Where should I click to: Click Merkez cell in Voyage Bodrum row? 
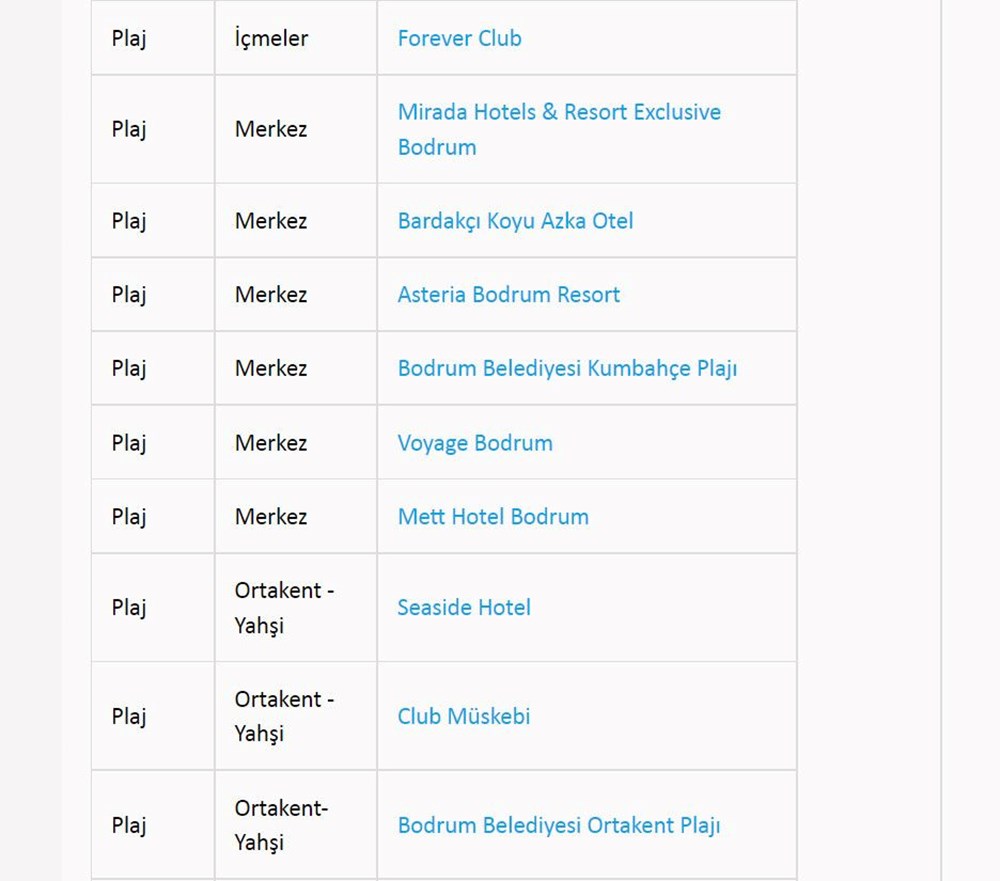tap(270, 443)
